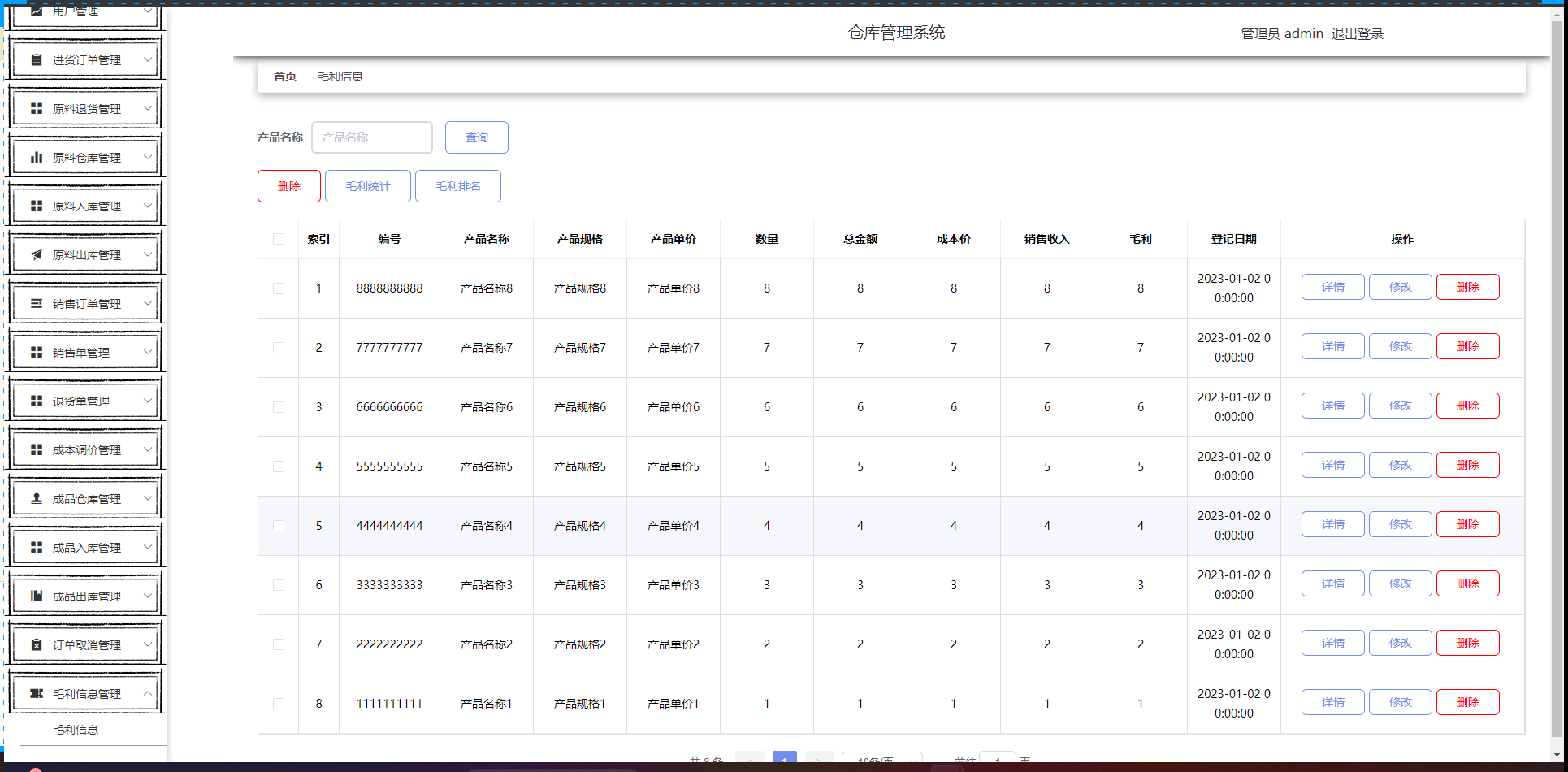
Task: Click 修改 for 产品名称4 row
Action: pyautogui.click(x=1401, y=524)
